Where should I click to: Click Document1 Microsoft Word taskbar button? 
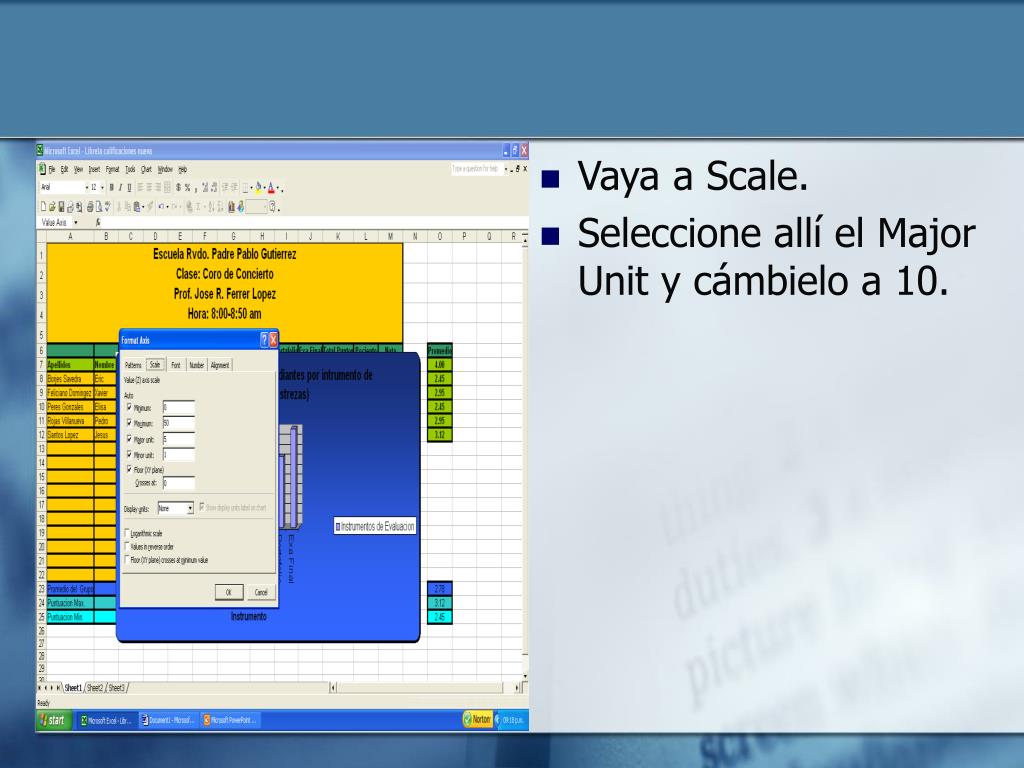[168, 720]
